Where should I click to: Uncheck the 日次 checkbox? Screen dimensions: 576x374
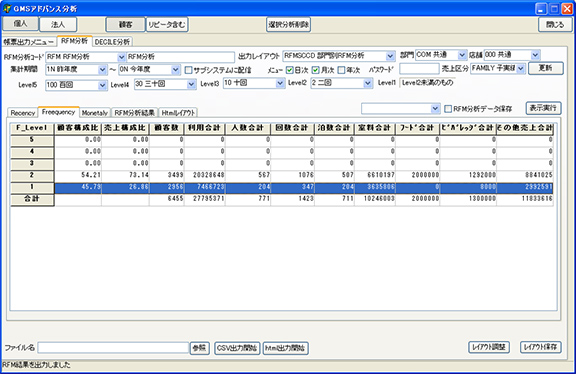pyautogui.click(x=290, y=69)
